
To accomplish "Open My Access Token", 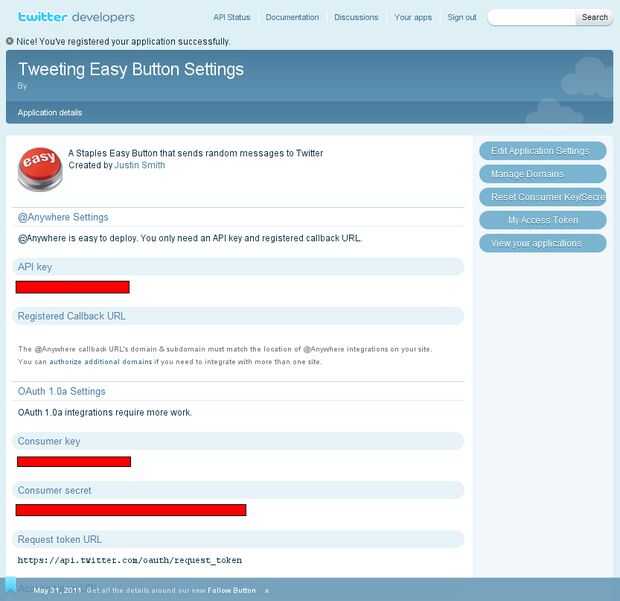I will point(542,219).
